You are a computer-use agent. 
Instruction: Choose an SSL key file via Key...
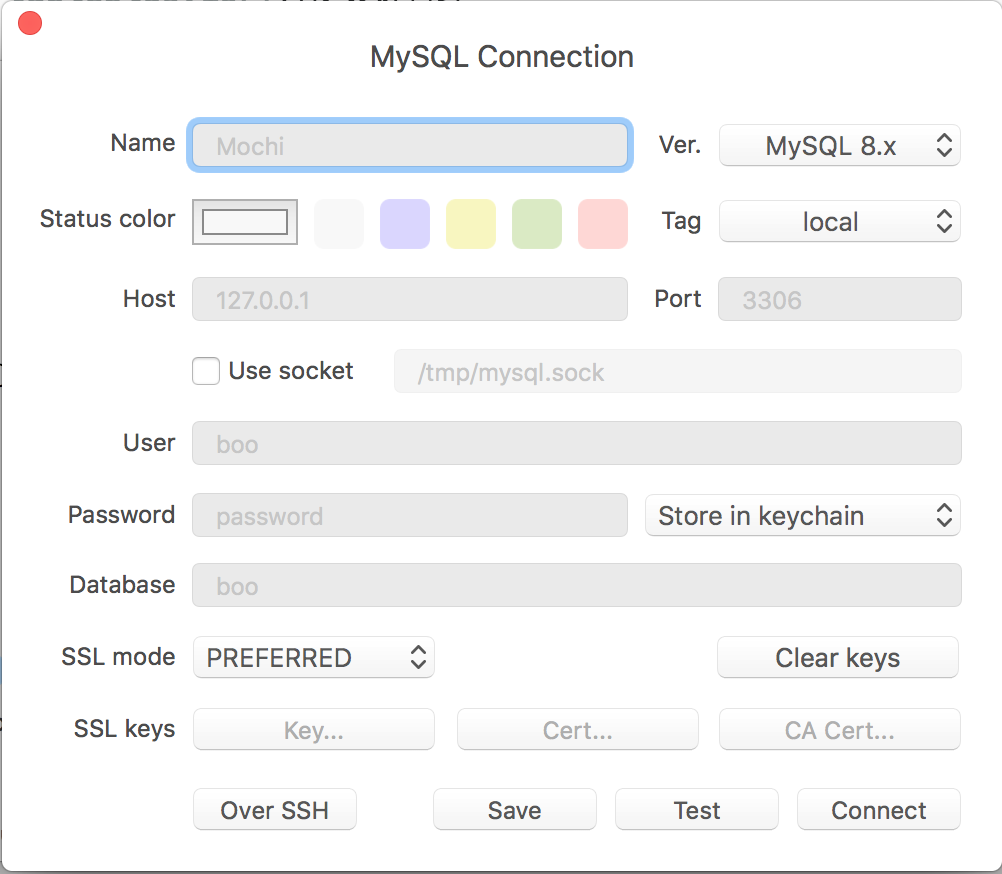(x=313, y=730)
